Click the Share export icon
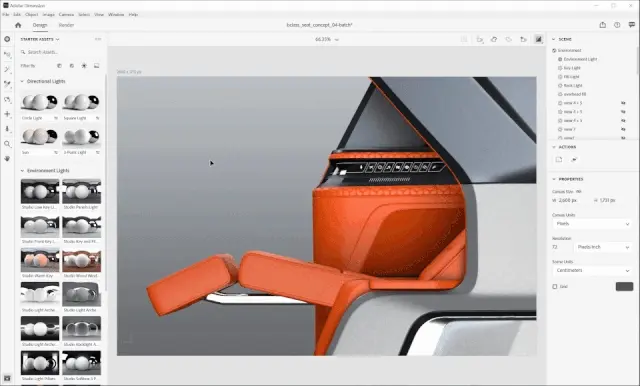640x386 pixels. (602, 25)
